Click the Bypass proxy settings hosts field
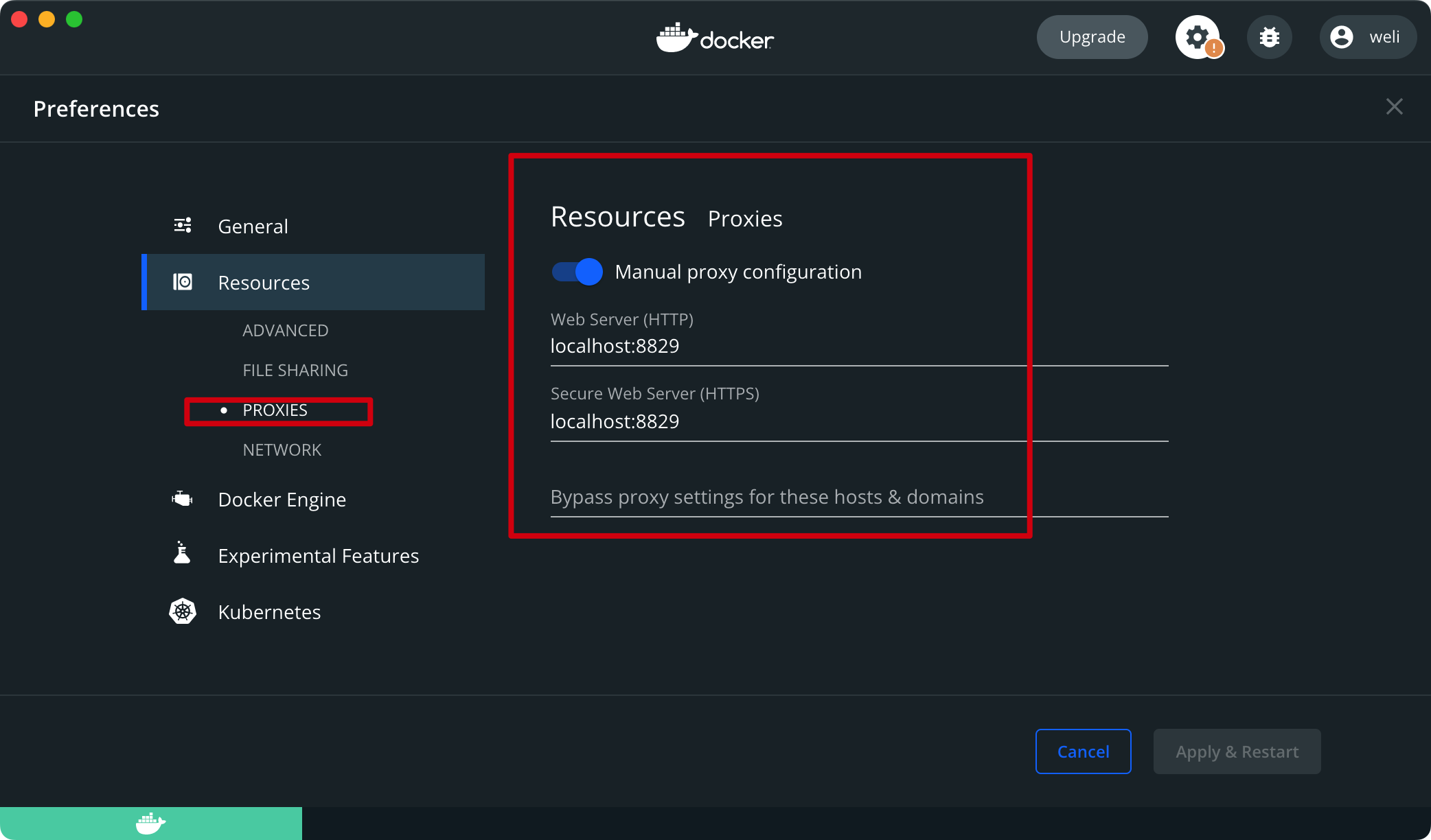The height and width of the screenshot is (840, 1431). pos(858,498)
